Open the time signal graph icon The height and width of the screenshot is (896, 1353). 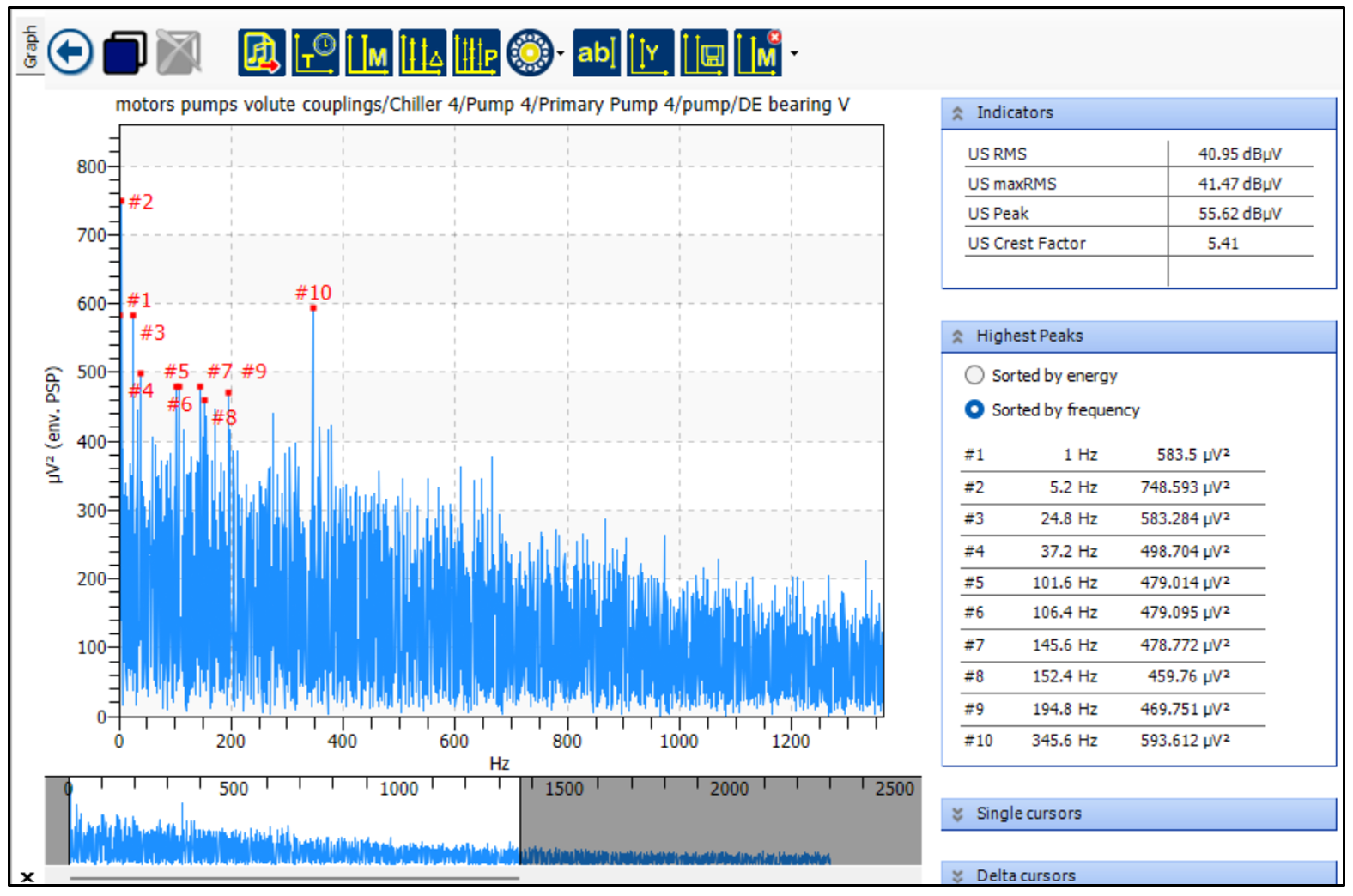tap(315, 53)
